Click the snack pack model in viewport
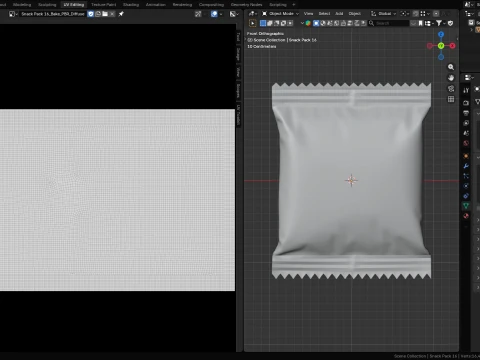This screenshot has height=360, width=480. pyautogui.click(x=351, y=180)
